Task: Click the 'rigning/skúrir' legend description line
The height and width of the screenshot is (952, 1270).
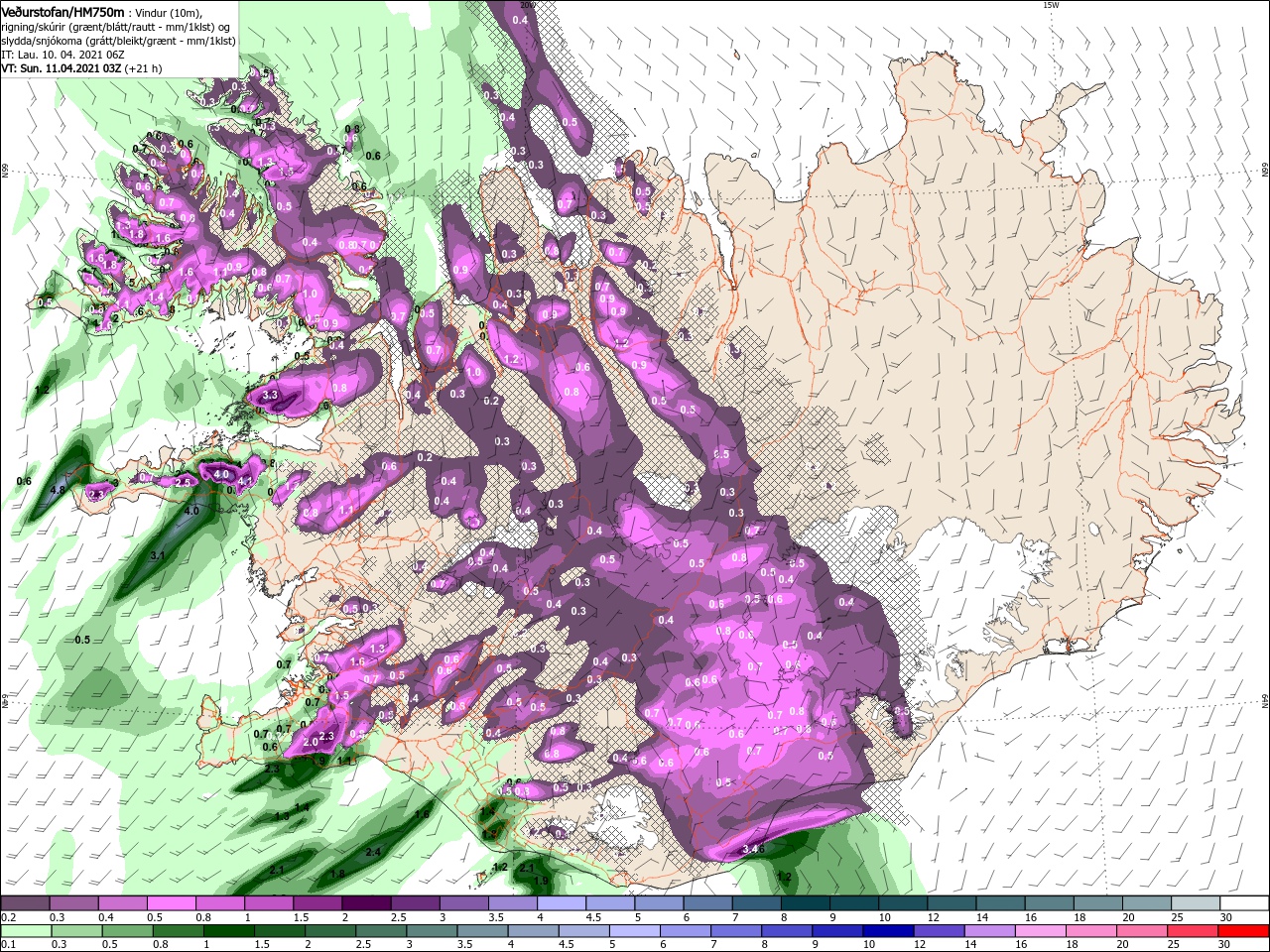Action: pyautogui.click(x=116, y=26)
